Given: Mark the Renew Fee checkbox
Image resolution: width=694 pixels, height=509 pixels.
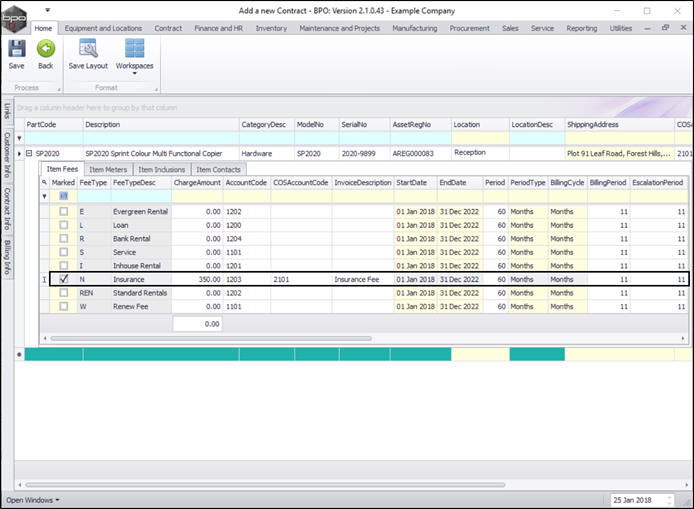Looking at the screenshot, I should pyautogui.click(x=64, y=306).
